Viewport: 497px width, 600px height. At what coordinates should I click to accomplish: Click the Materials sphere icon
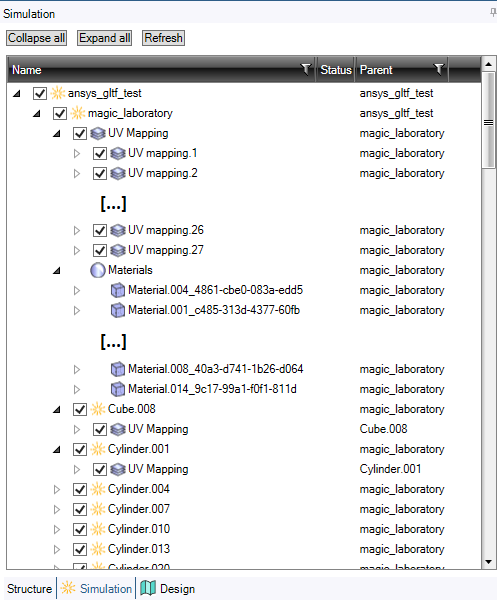98,270
